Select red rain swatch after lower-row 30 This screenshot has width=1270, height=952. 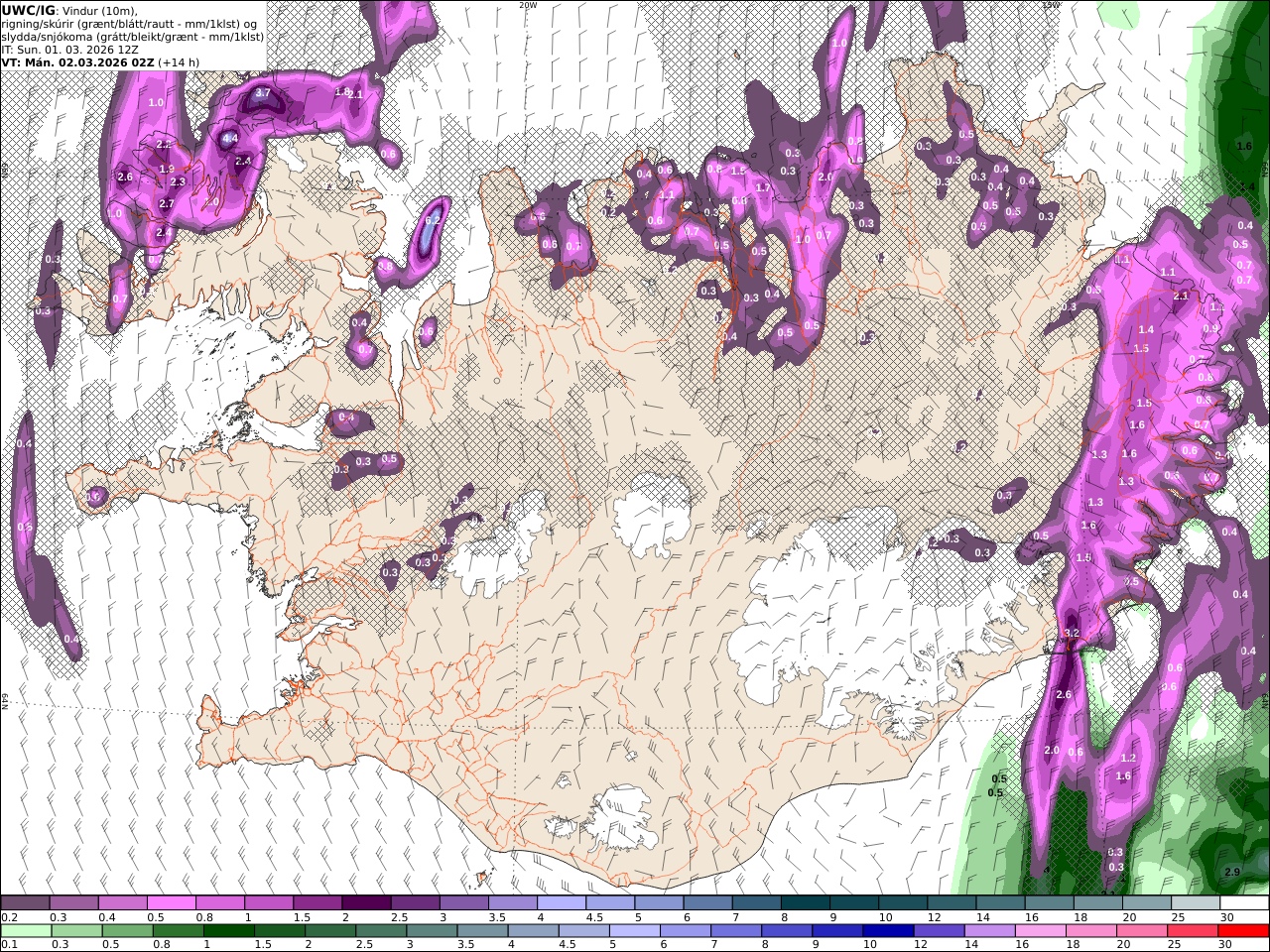point(1243,930)
